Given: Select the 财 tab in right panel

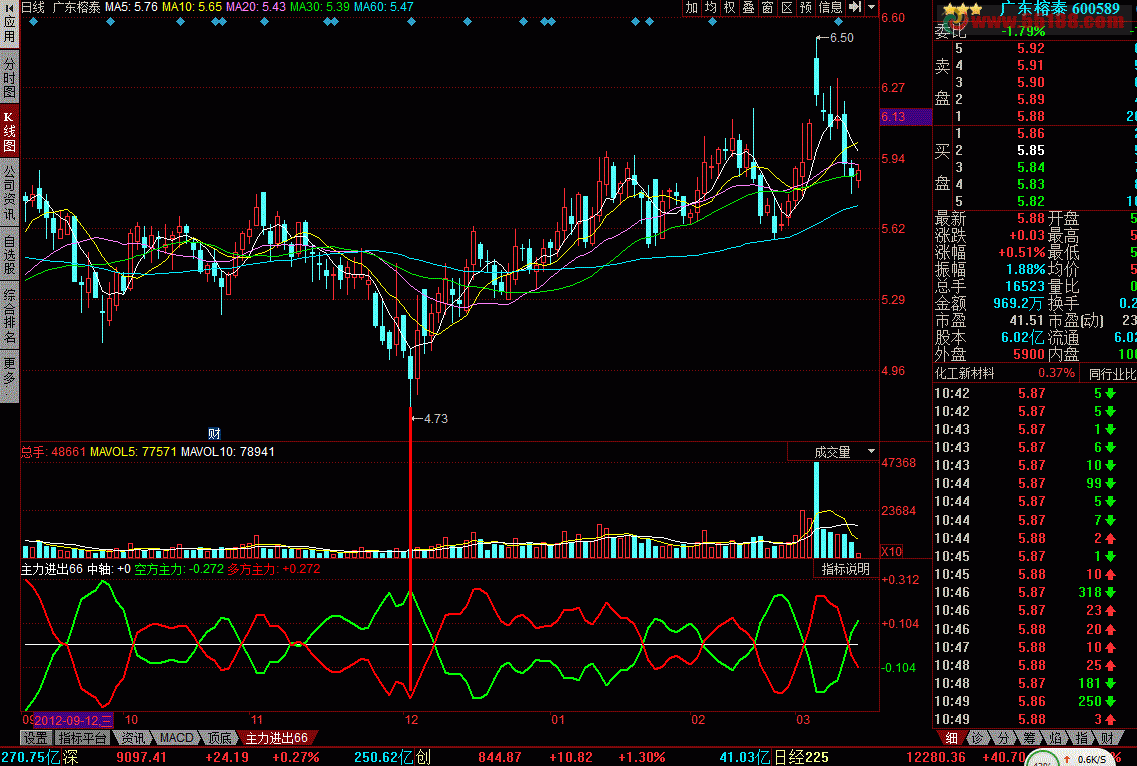Looking at the screenshot, I should pyautogui.click(x=1107, y=738).
